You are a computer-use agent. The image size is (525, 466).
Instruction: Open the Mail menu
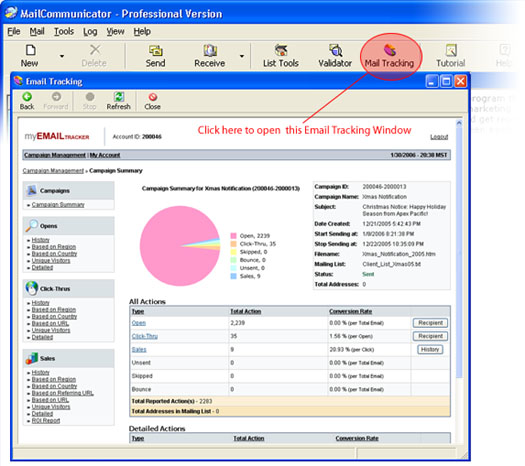pyautogui.click(x=37, y=31)
